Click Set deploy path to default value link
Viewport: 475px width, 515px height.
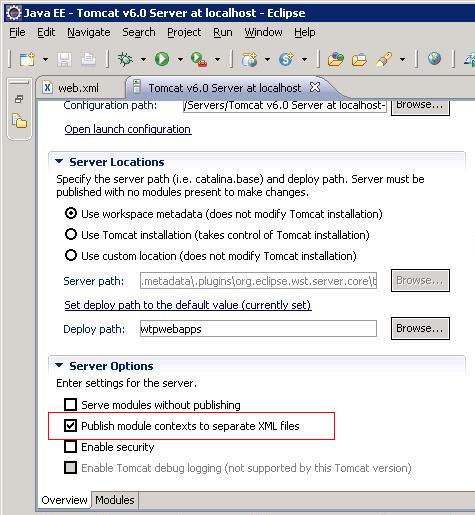[188, 305]
